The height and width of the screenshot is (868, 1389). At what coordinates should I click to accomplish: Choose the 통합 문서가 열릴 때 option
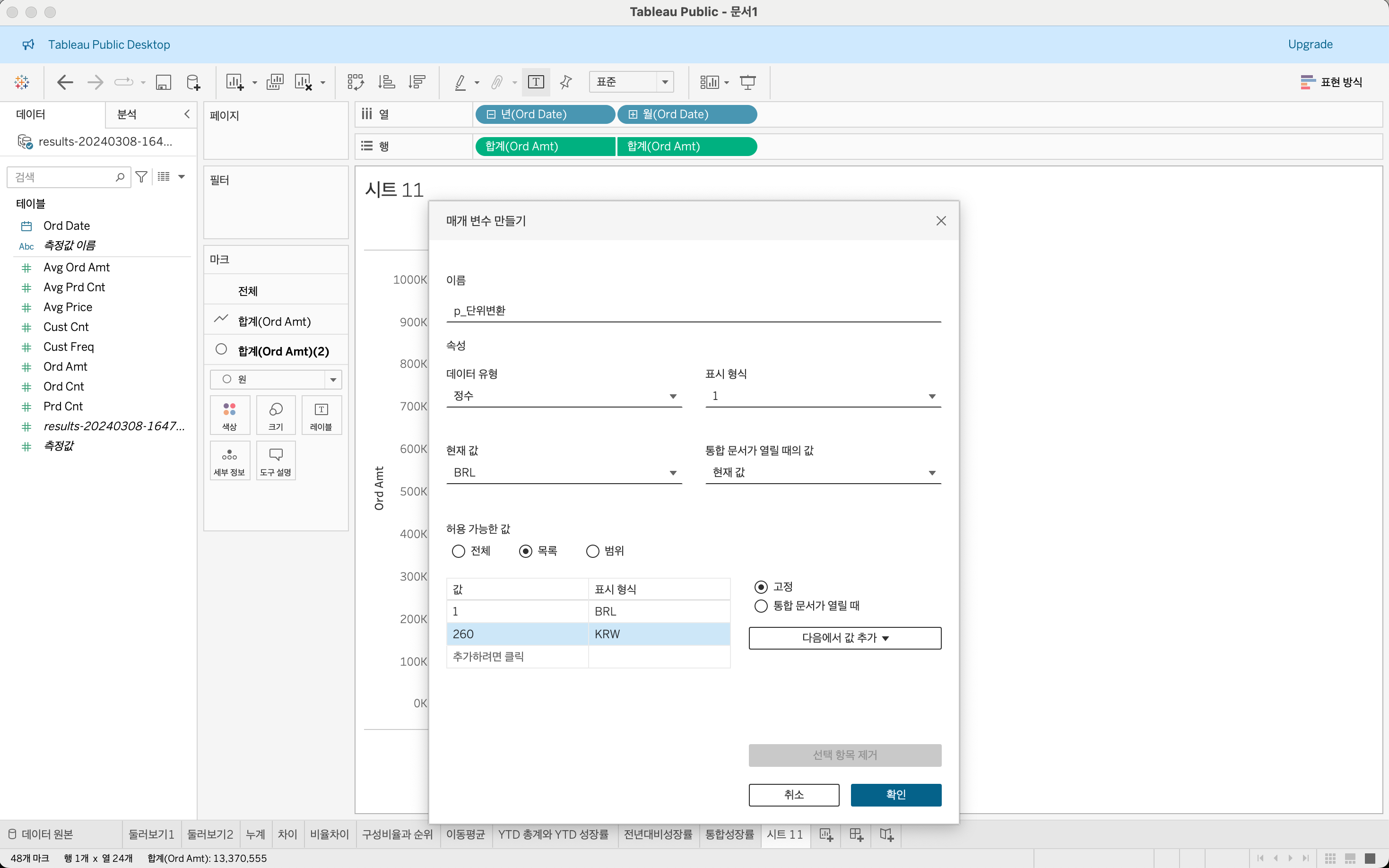(x=761, y=606)
